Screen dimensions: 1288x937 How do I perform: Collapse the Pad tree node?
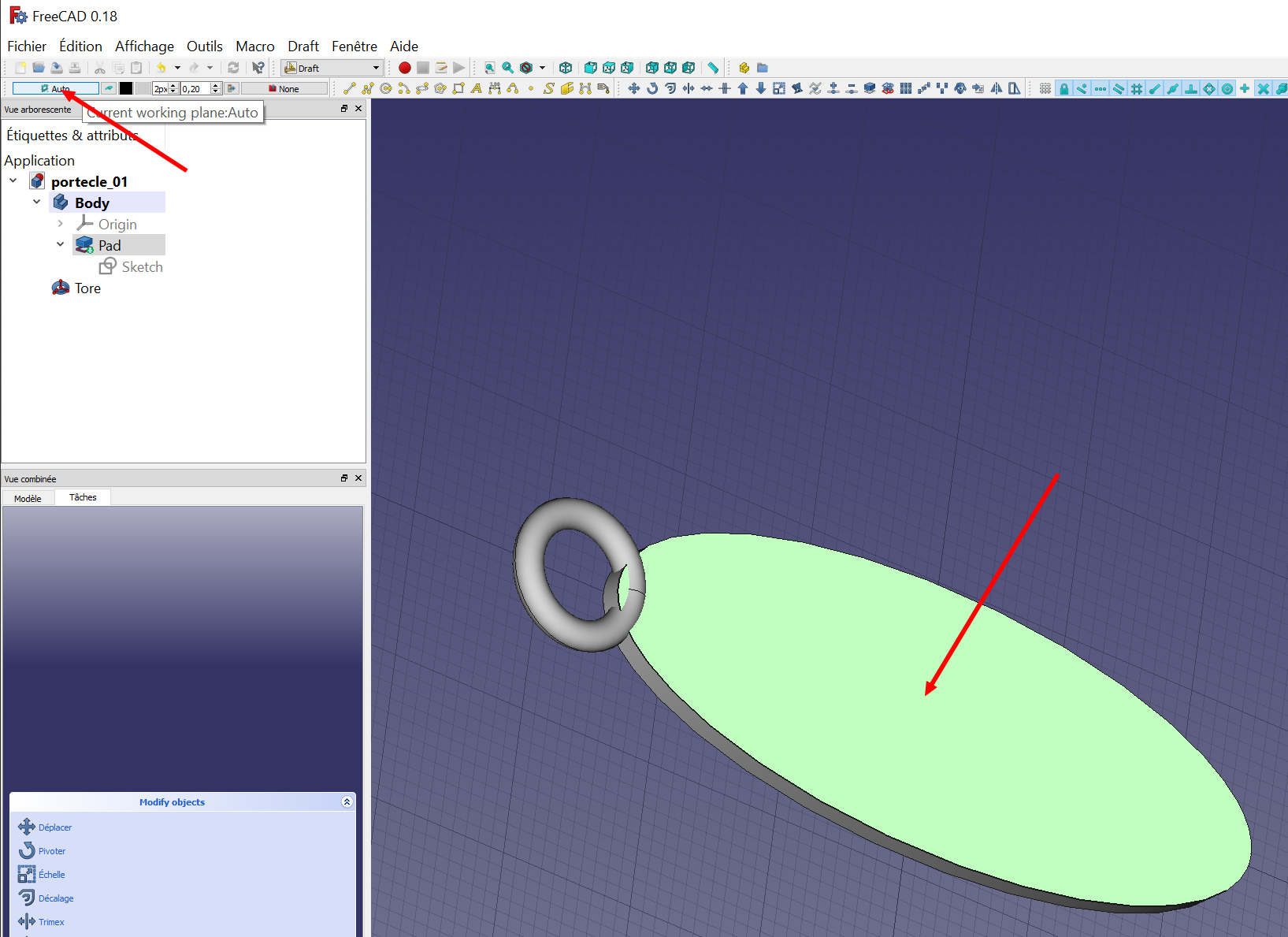tap(61, 245)
